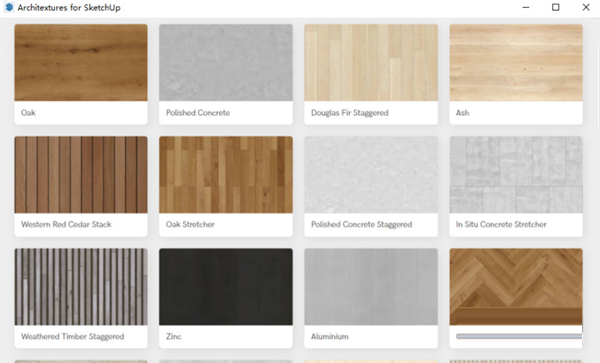
Task: Click the 'Western Red Cedar Stack' label
Action: (66, 225)
